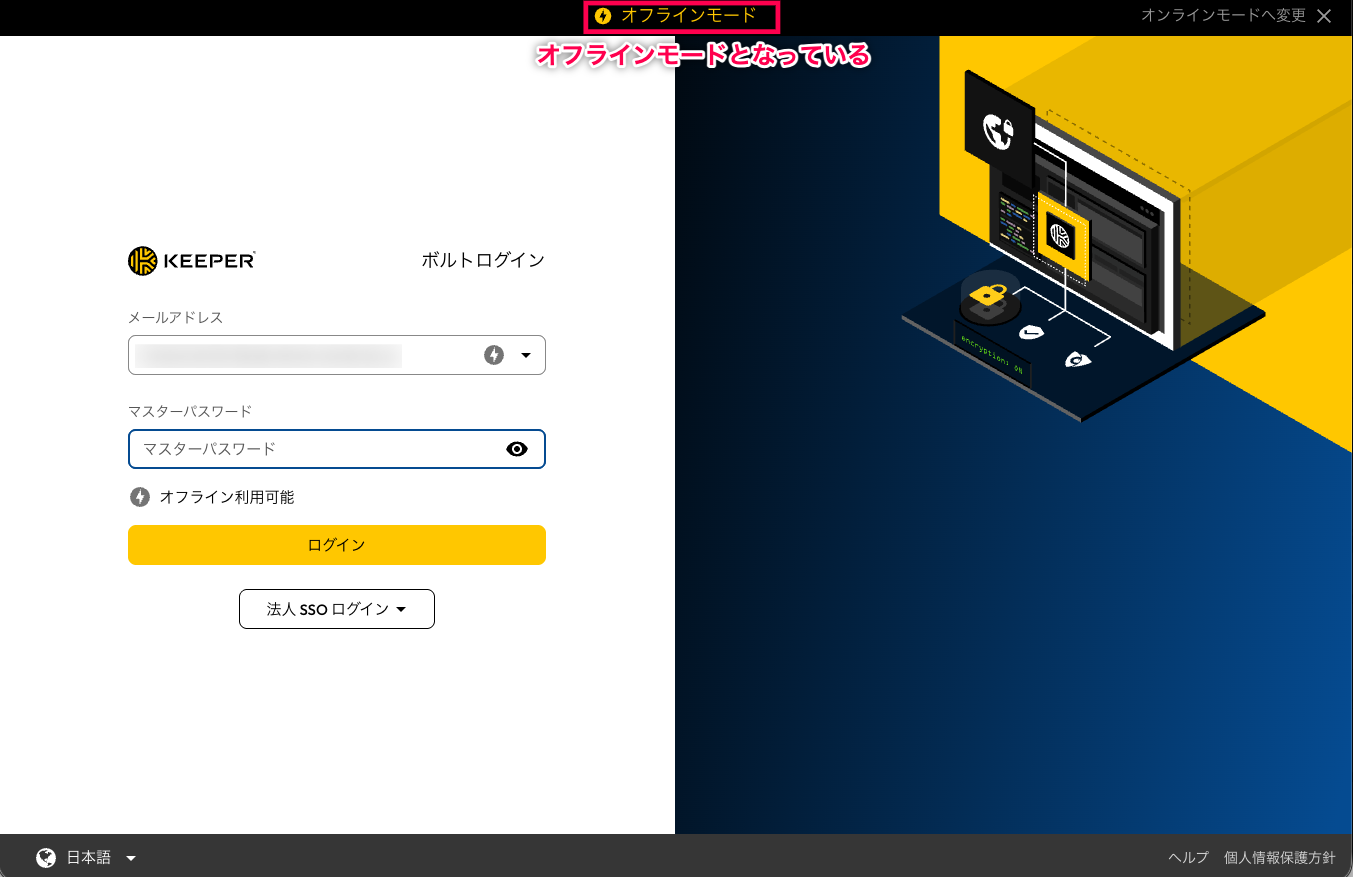Screen dimensions: 1353x877
Task: Click the email address input field
Action: tap(300, 354)
